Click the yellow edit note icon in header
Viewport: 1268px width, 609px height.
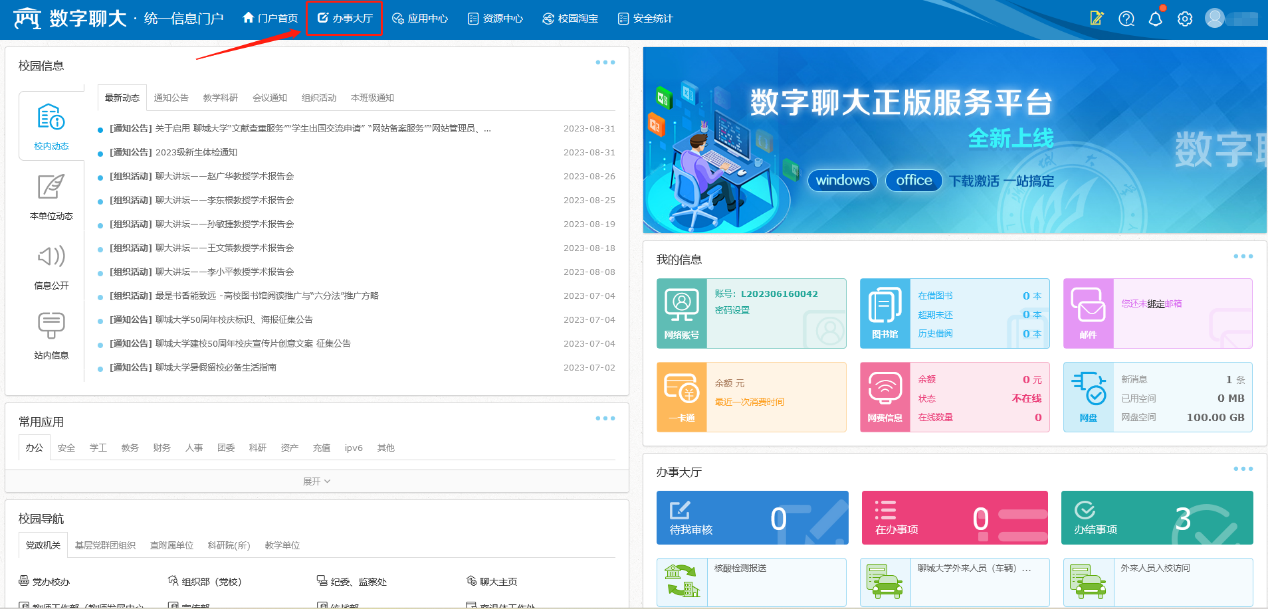1097,19
